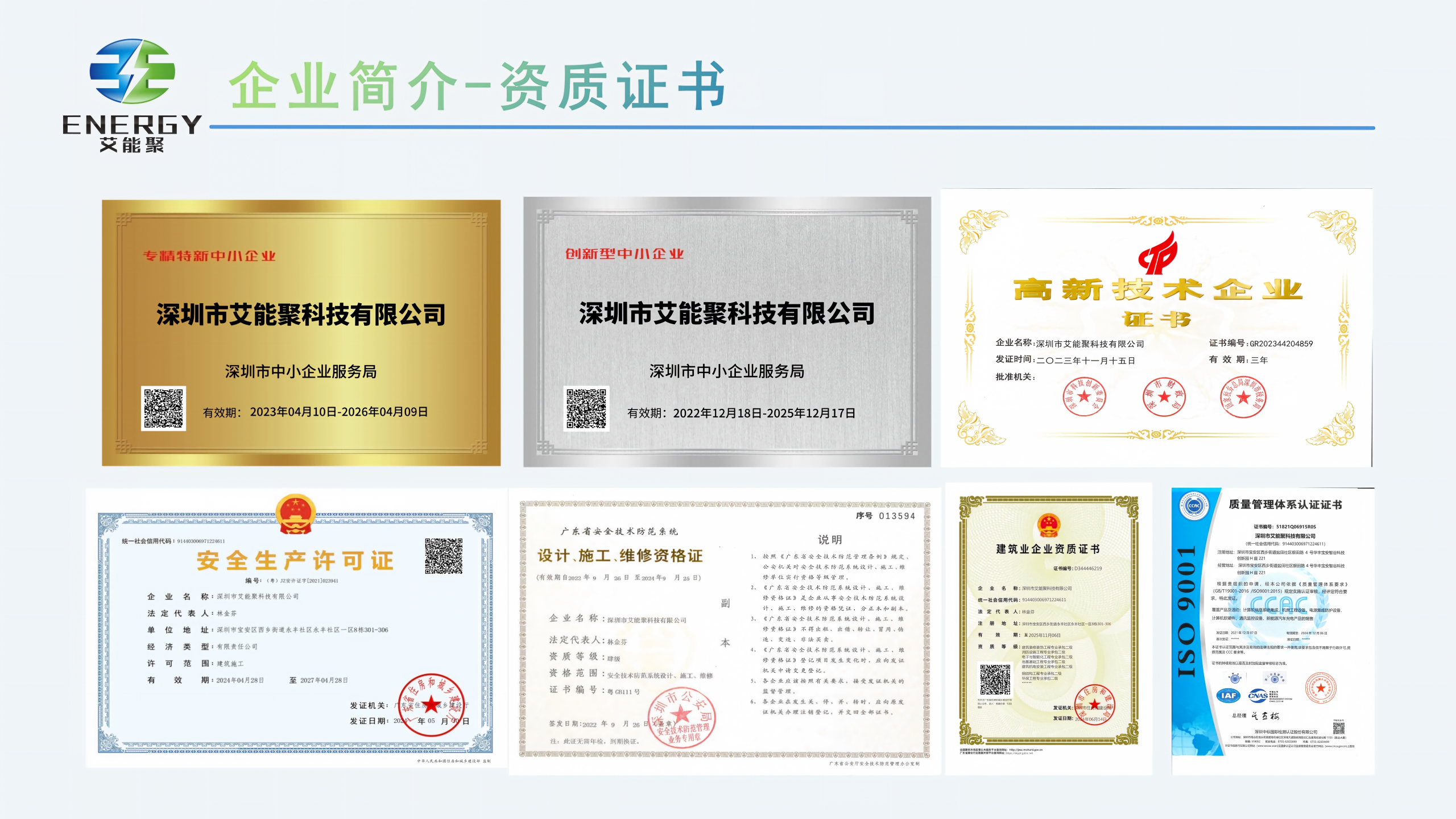
Task: Click the 许可范围: 建筑施工 row
Action: click(196, 663)
